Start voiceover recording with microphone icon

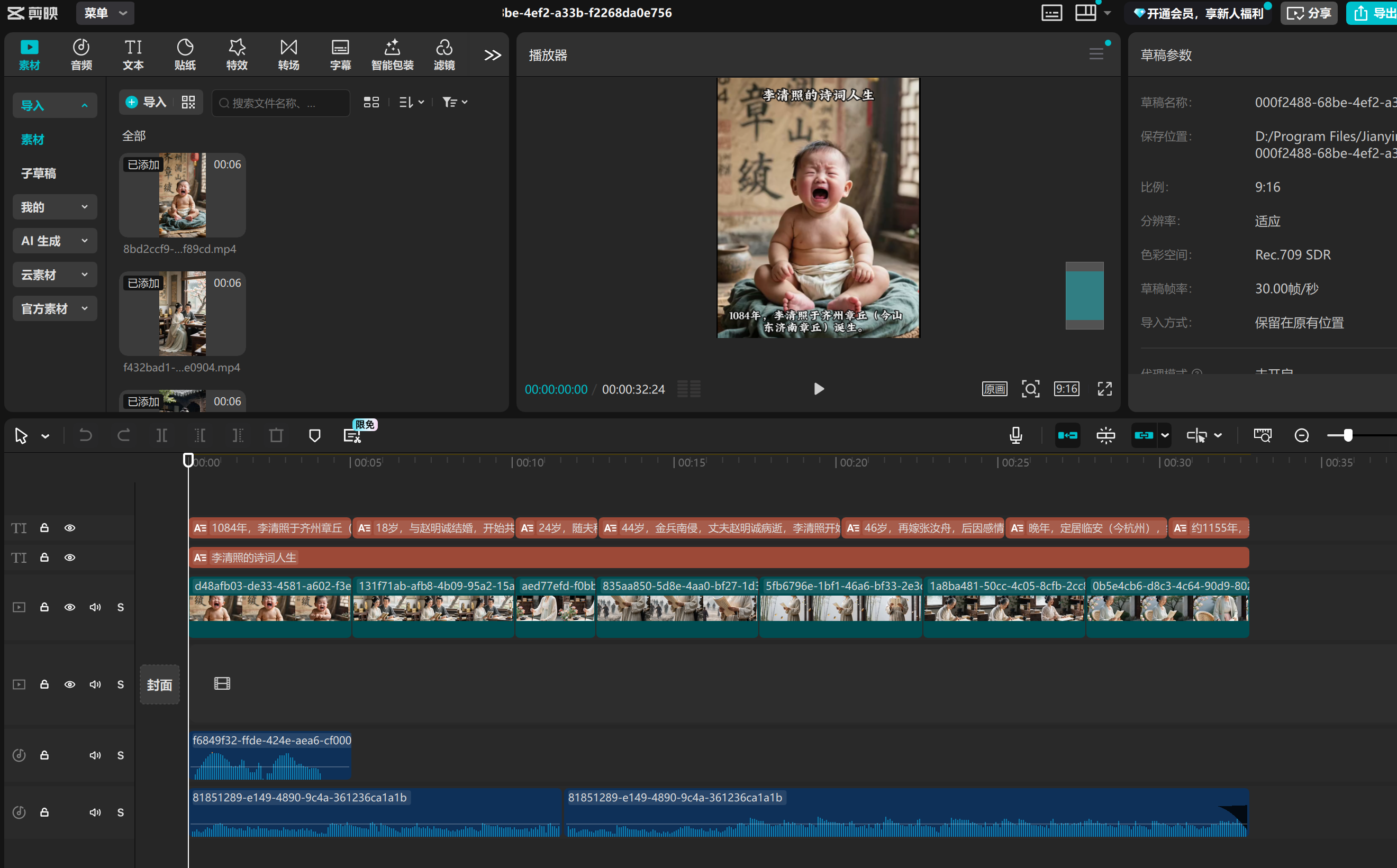click(1015, 435)
